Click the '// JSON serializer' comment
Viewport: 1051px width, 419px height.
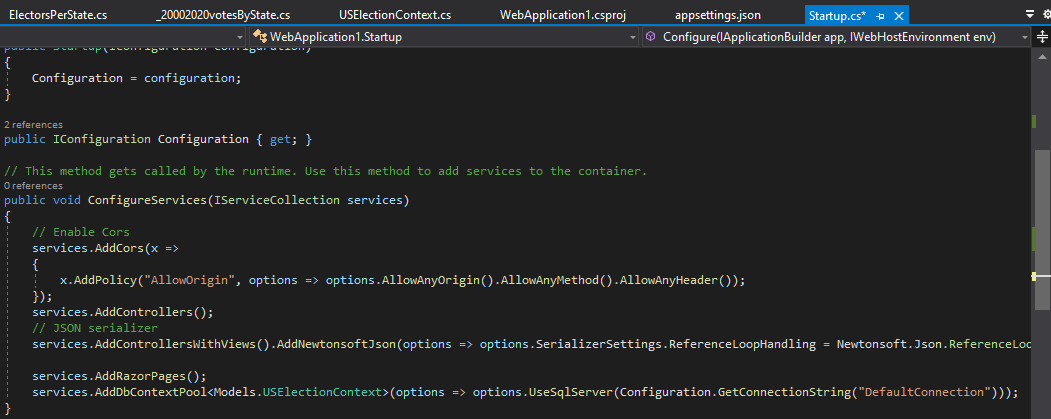[95, 328]
